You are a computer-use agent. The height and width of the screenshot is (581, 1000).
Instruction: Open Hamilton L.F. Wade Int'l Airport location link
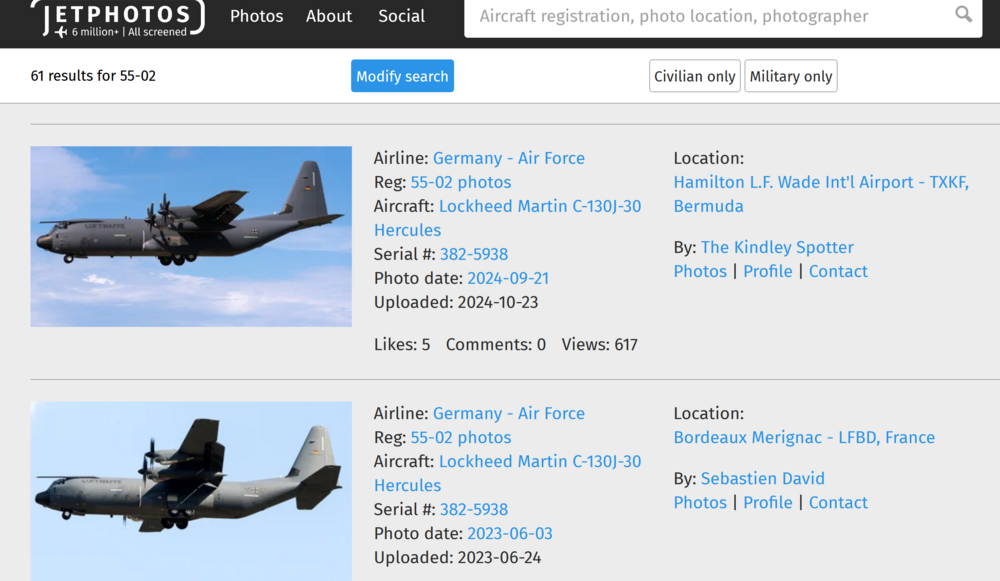[x=820, y=182]
